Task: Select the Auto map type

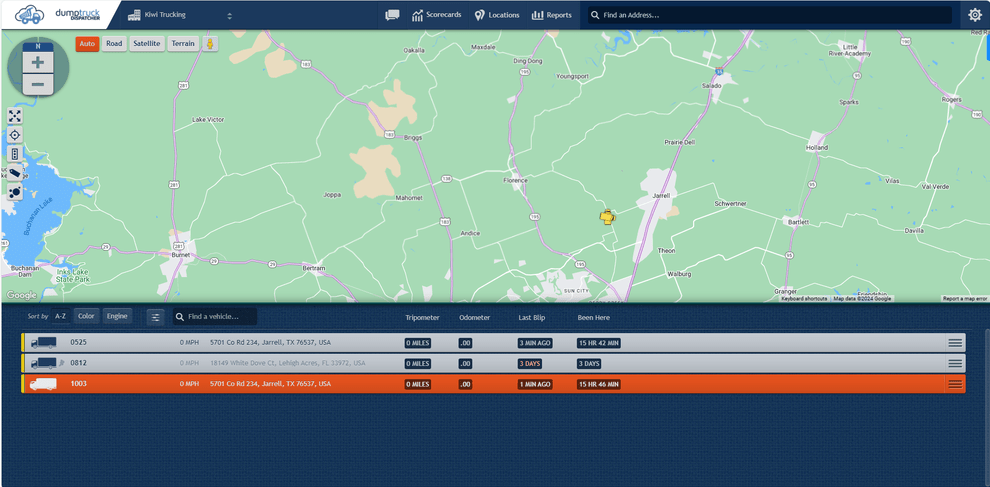Action: click(87, 44)
